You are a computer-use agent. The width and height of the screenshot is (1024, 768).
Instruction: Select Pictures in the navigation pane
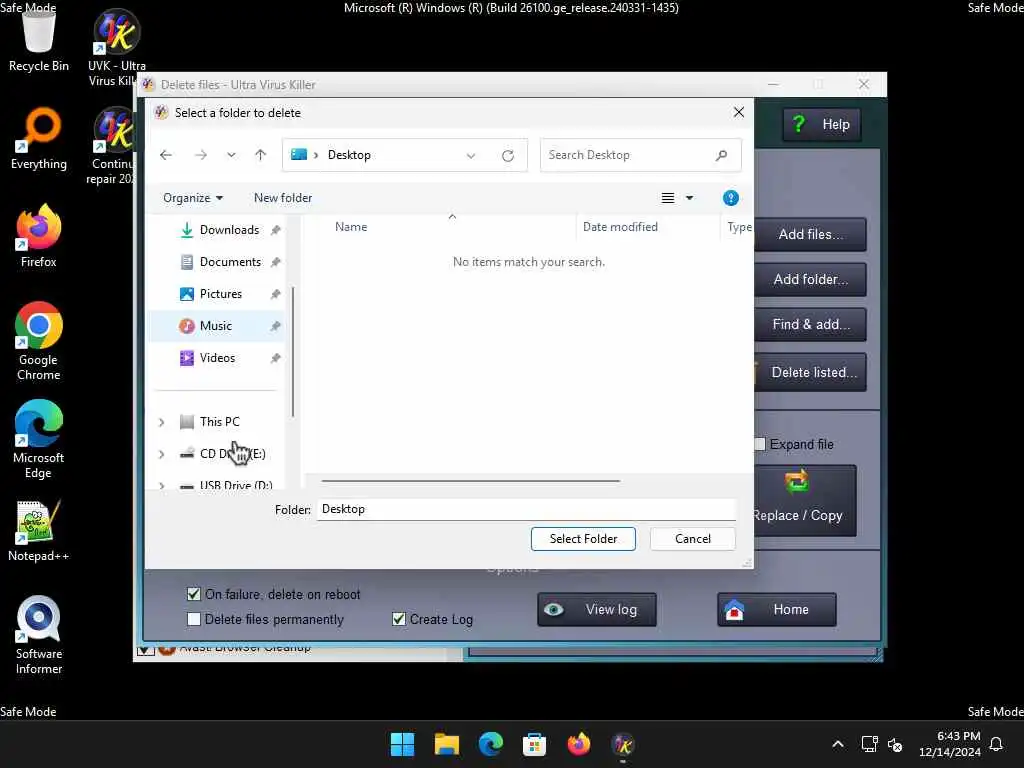click(x=219, y=294)
